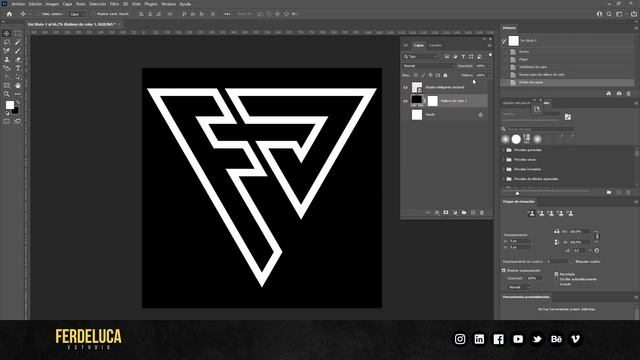Toggle Mostrar superposición checkbox
Image resolution: width=640 pixels, height=360 pixels.
[x=504, y=271]
